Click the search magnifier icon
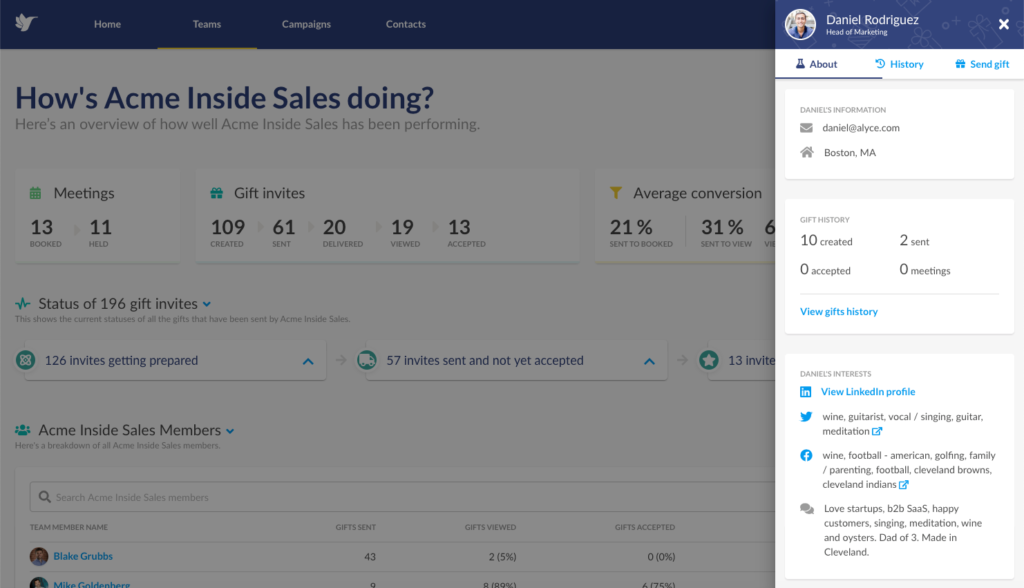Image resolution: width=1024 pixels, height=588 pixels. coord(44,497)
